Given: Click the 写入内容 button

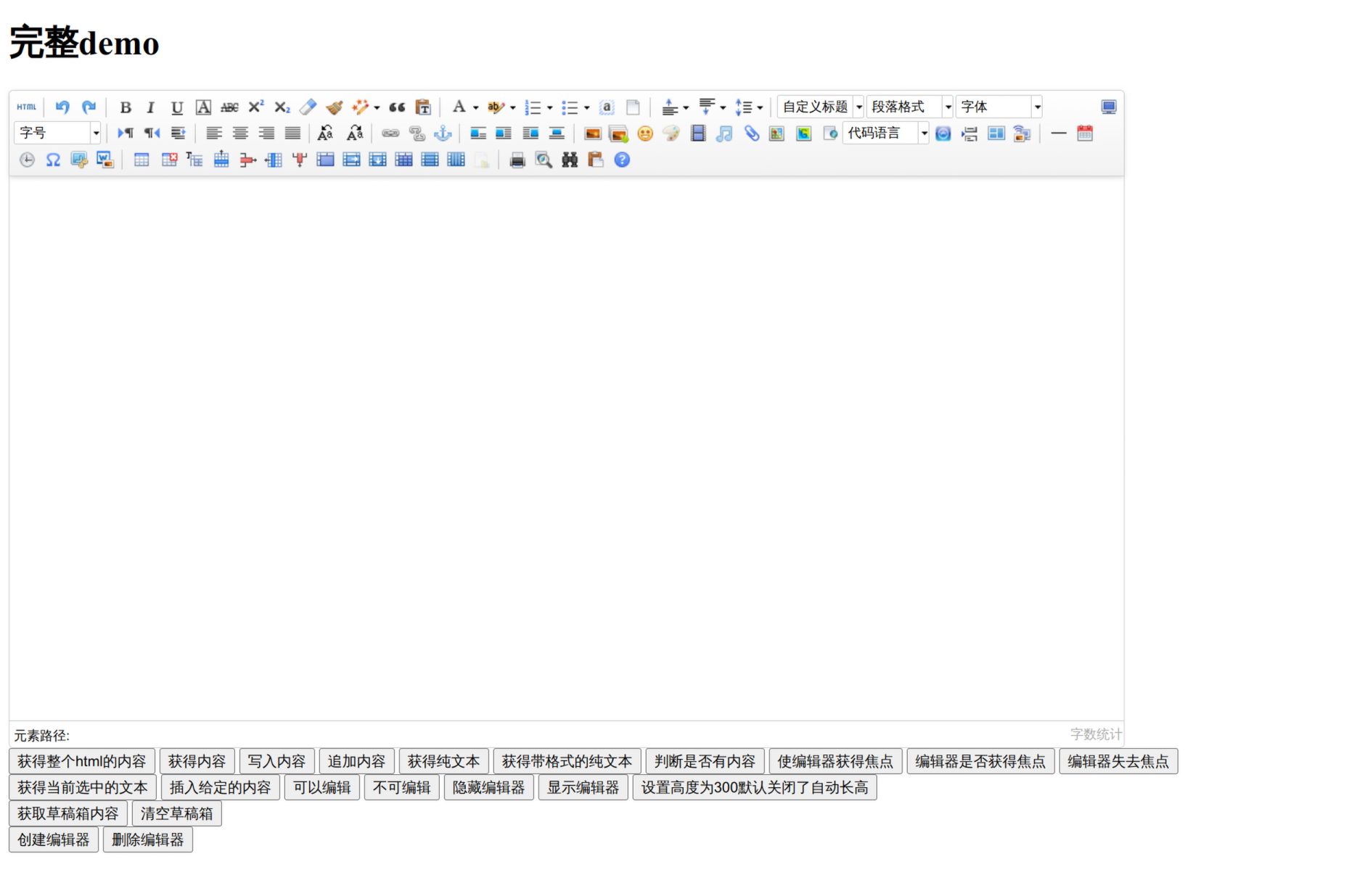Looking at the screenshot, I should click(x=277, y=762).
